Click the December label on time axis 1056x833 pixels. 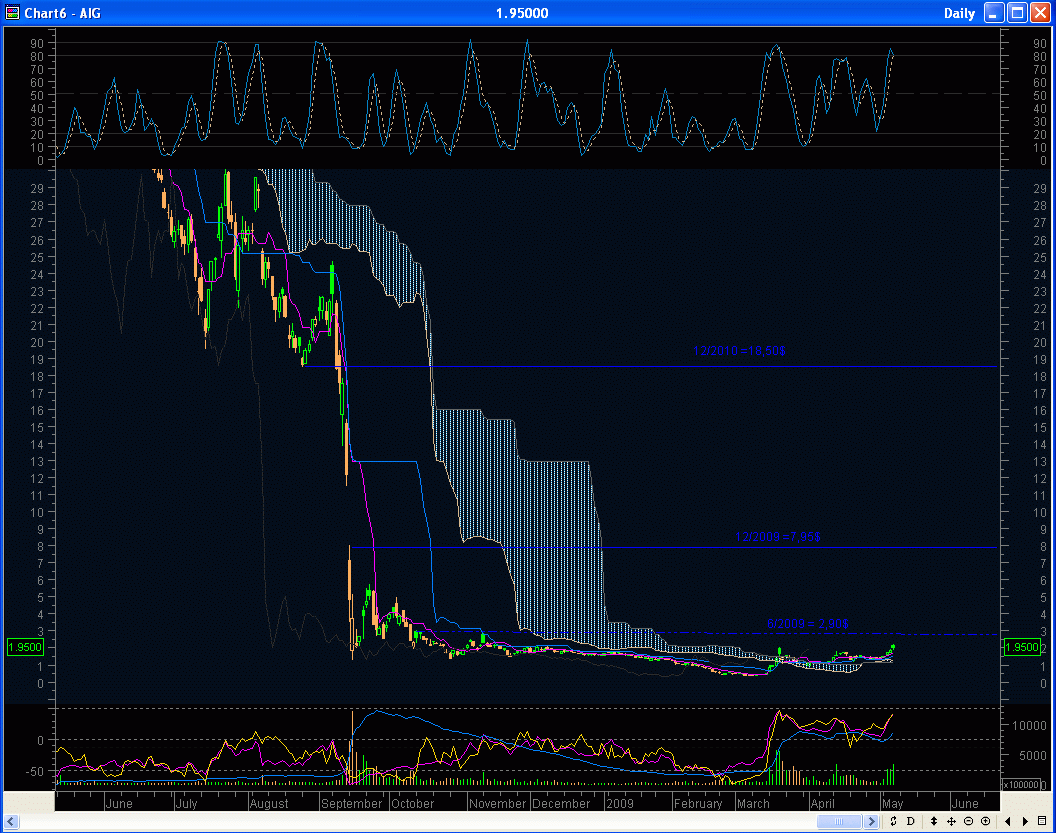click(560, 803)
